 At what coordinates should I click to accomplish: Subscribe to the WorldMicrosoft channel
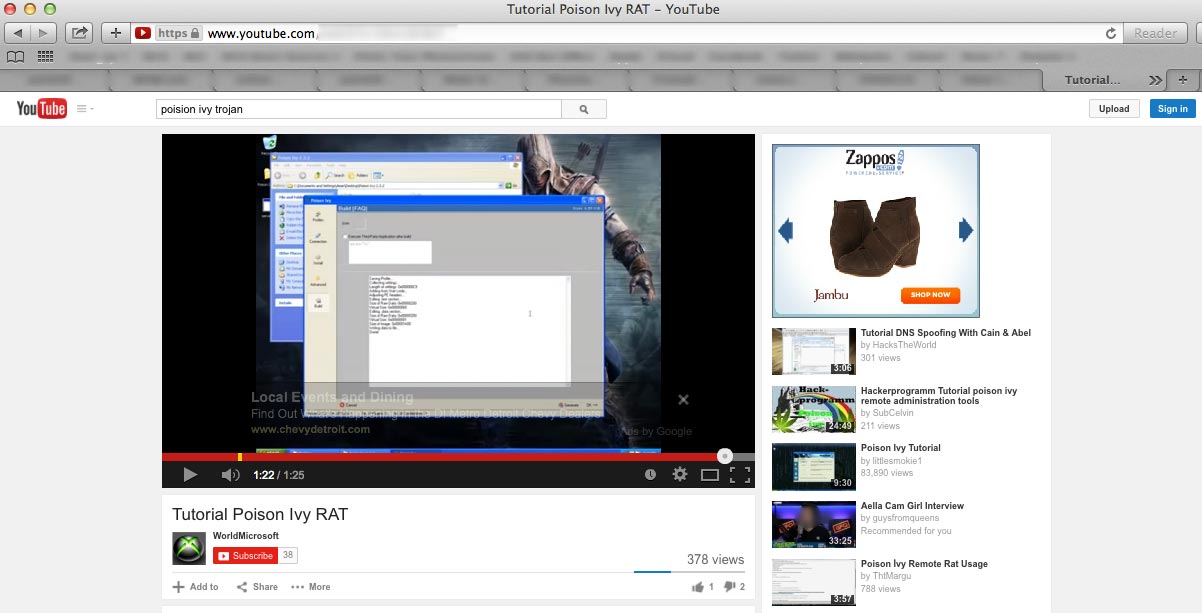pos(245,556)
